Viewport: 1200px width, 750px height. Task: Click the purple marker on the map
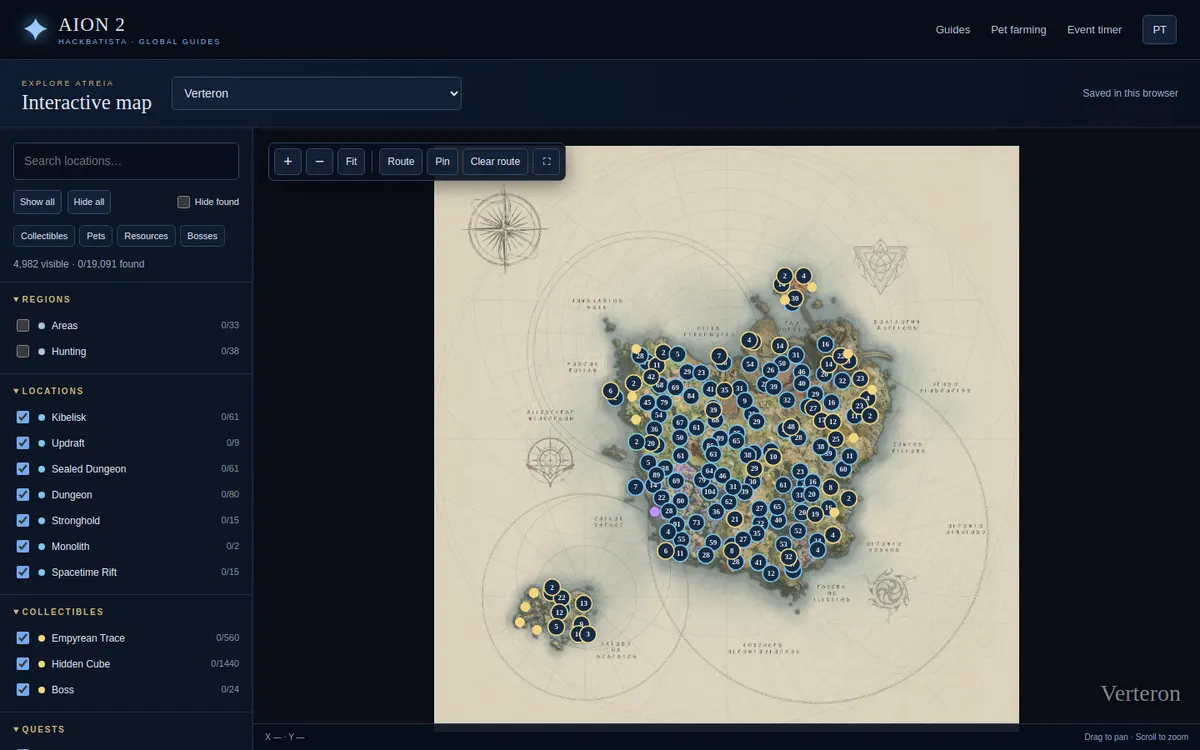pyautogui.click(x=654, y=512)
